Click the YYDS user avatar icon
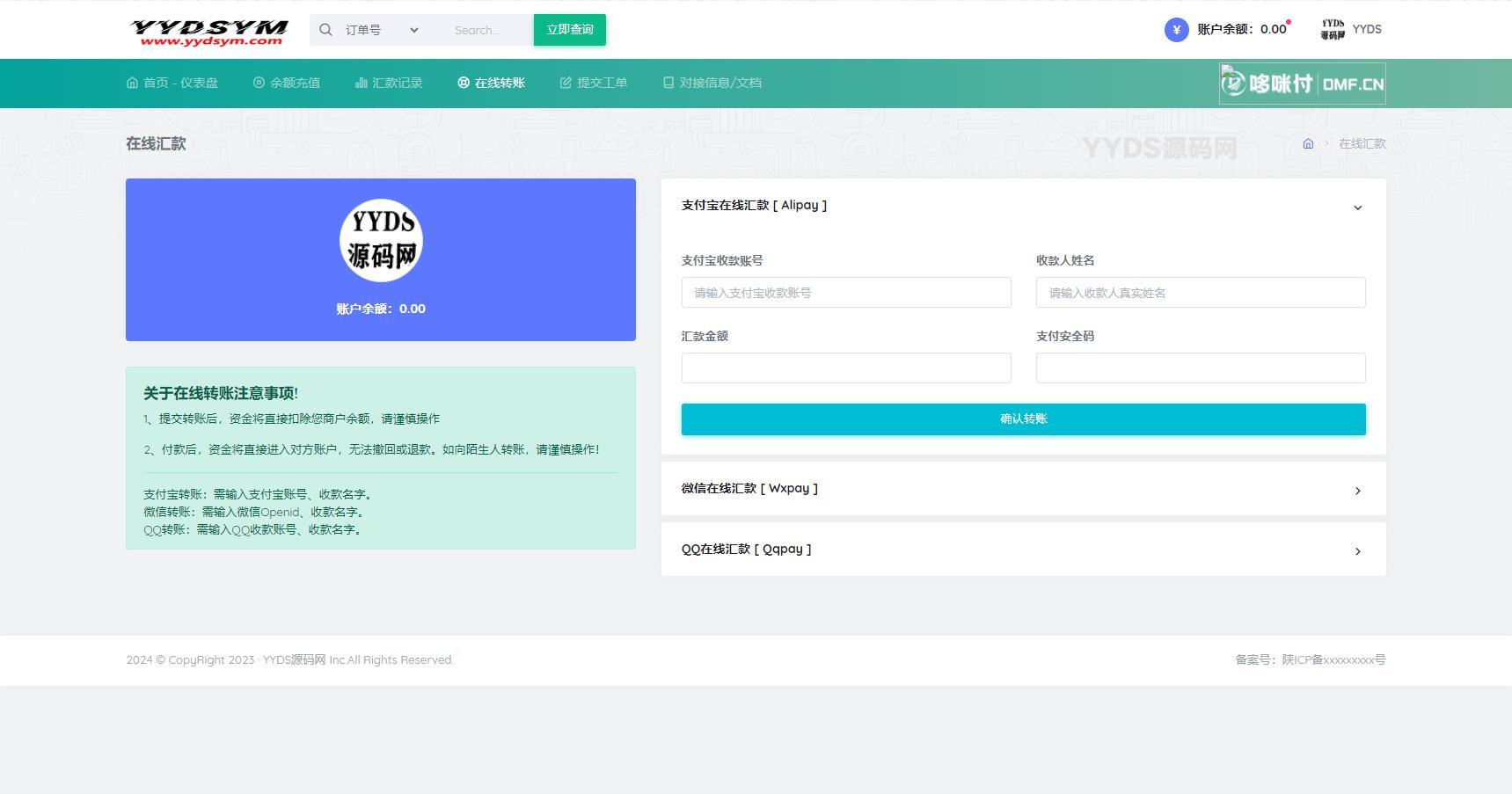1512x794 pixels. coord(1333,30)
